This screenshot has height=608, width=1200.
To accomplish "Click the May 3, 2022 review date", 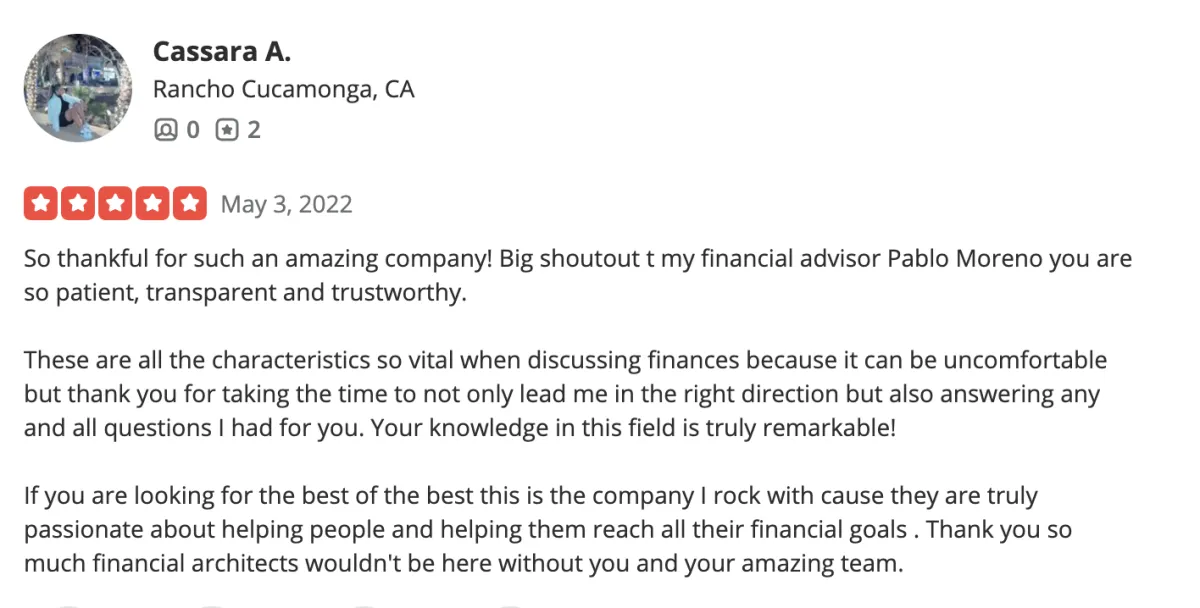I will point(286,205).
